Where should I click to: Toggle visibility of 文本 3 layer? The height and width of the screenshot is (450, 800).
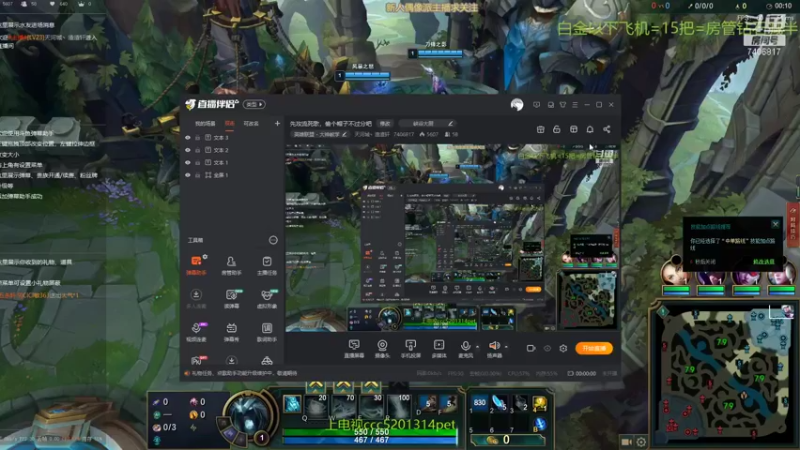point(188,138)
